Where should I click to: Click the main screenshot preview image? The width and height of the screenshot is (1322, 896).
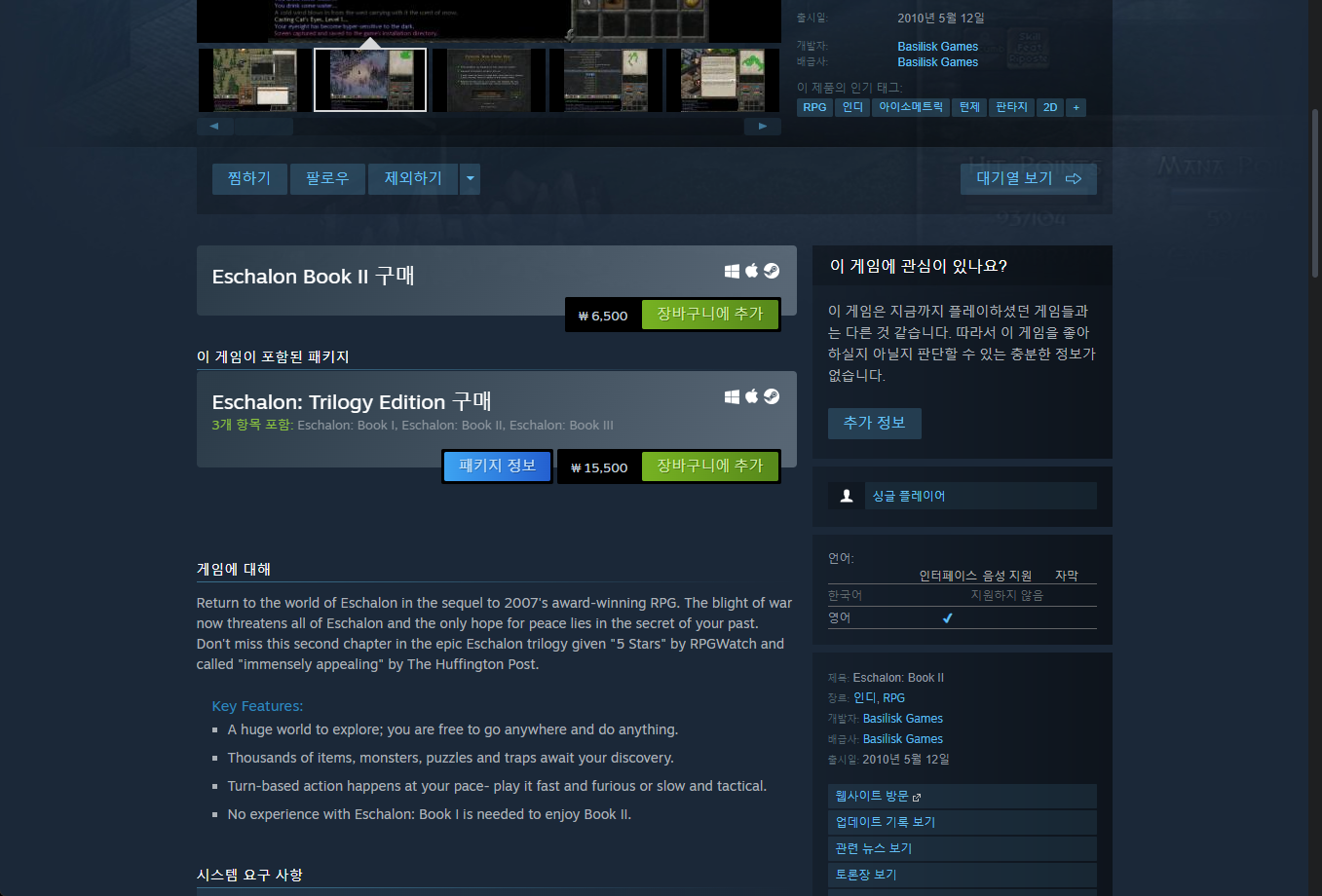489,20
